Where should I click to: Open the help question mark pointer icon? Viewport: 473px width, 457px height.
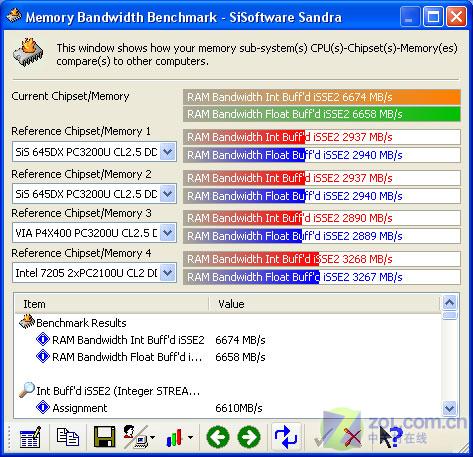(391, 437)
